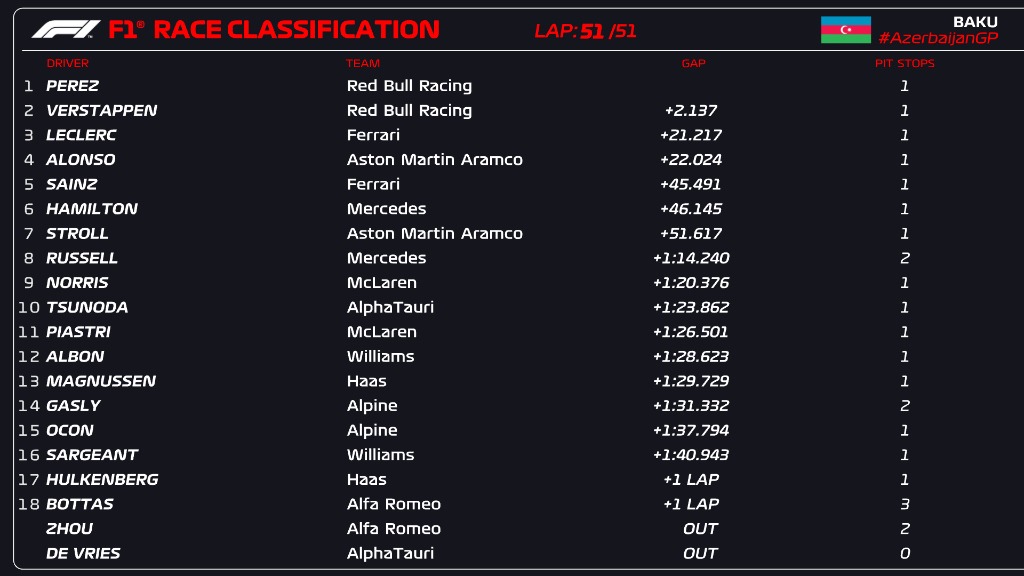
Task: Click the F1 logo icon
Action: [x=66, y=30]
